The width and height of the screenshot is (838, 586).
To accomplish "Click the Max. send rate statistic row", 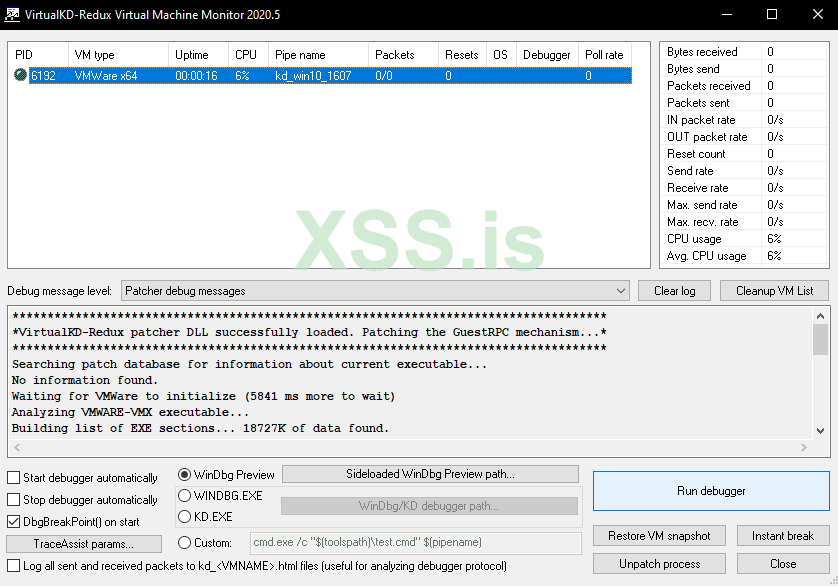I will coord(744,205).
